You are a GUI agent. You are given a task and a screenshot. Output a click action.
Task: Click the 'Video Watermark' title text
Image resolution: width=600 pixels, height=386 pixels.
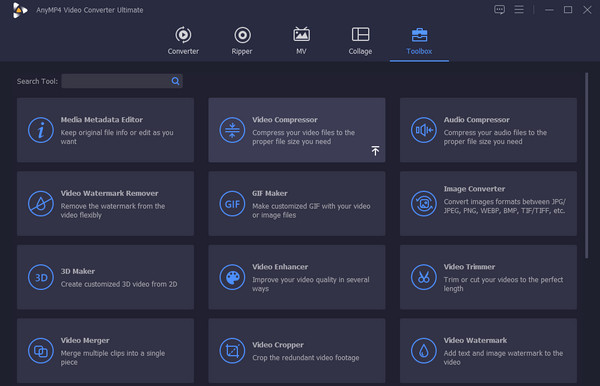coord(475,340)
